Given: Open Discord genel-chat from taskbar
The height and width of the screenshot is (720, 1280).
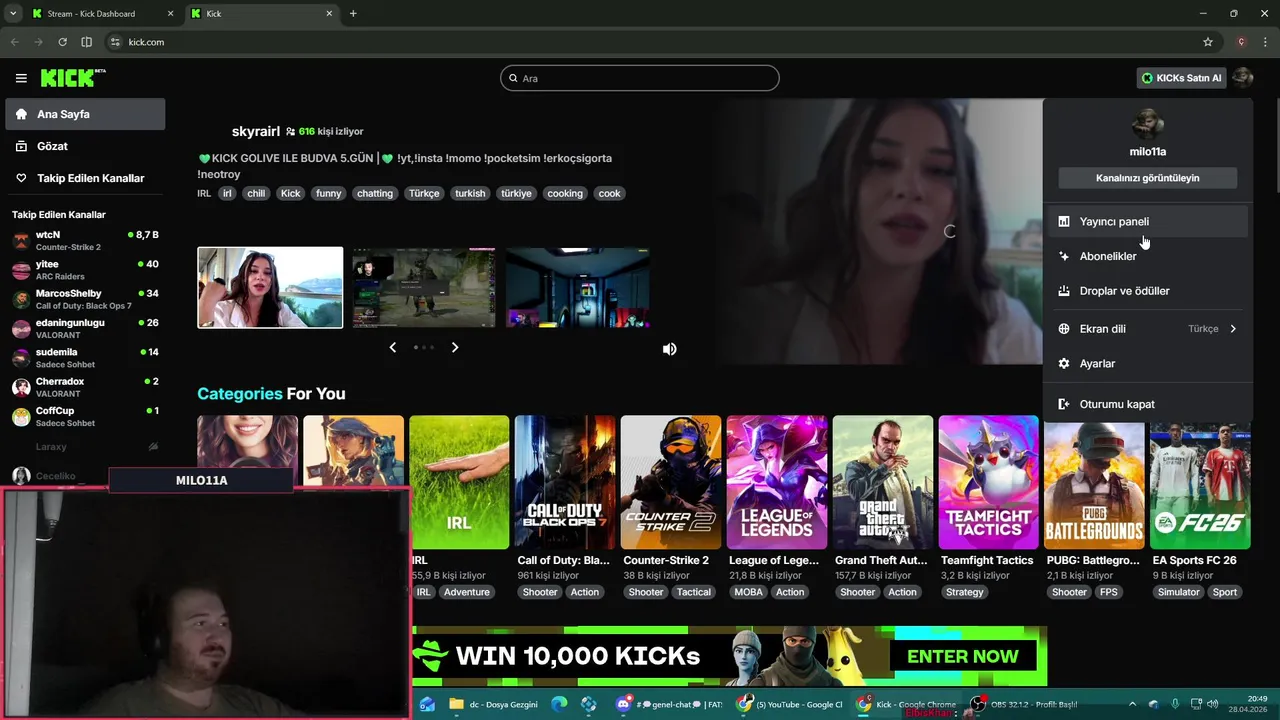Looking at the screenshot, I should pos(671,704).
